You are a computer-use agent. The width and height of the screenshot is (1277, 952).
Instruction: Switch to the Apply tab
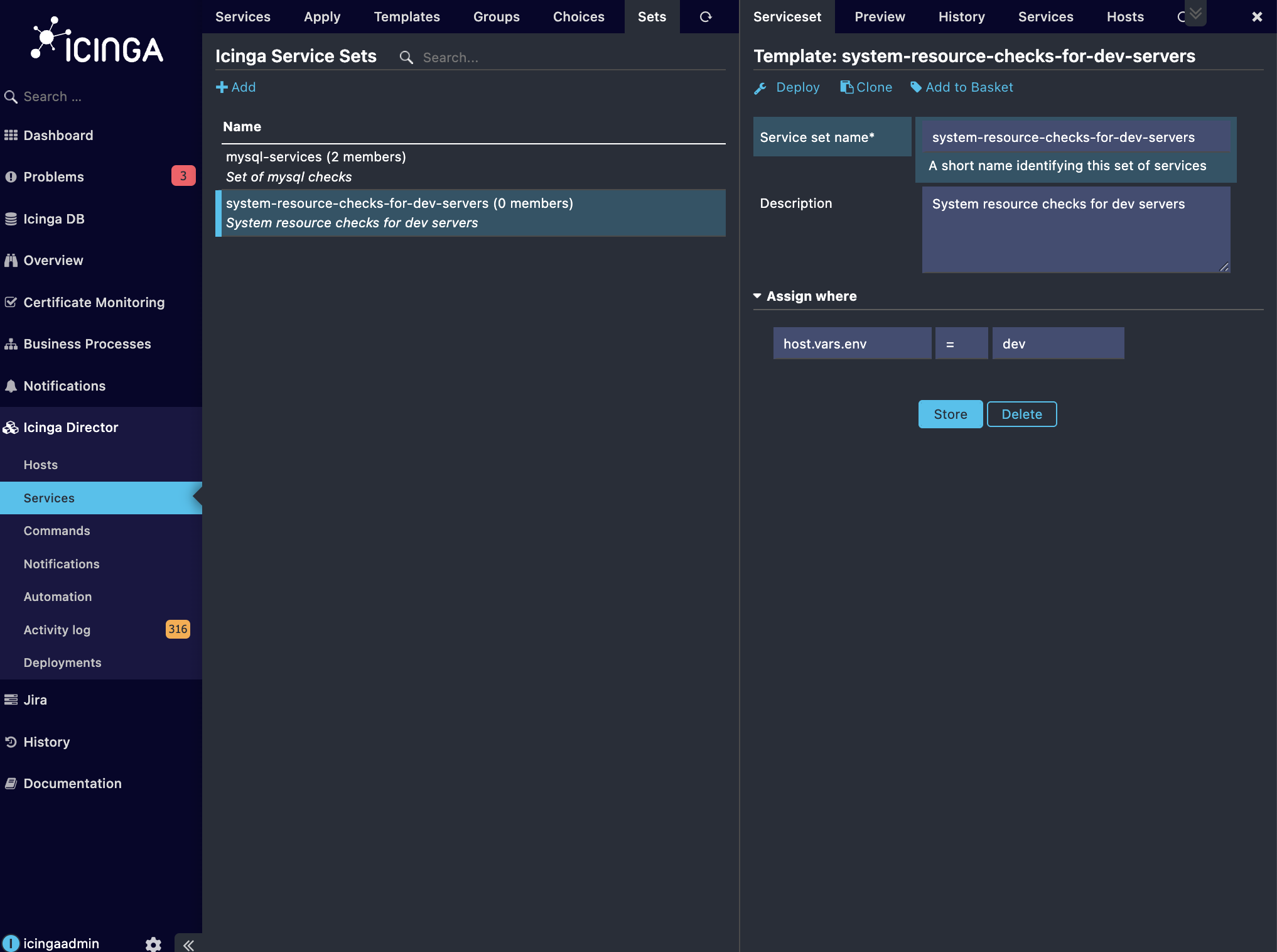click(x=322, y=17)
